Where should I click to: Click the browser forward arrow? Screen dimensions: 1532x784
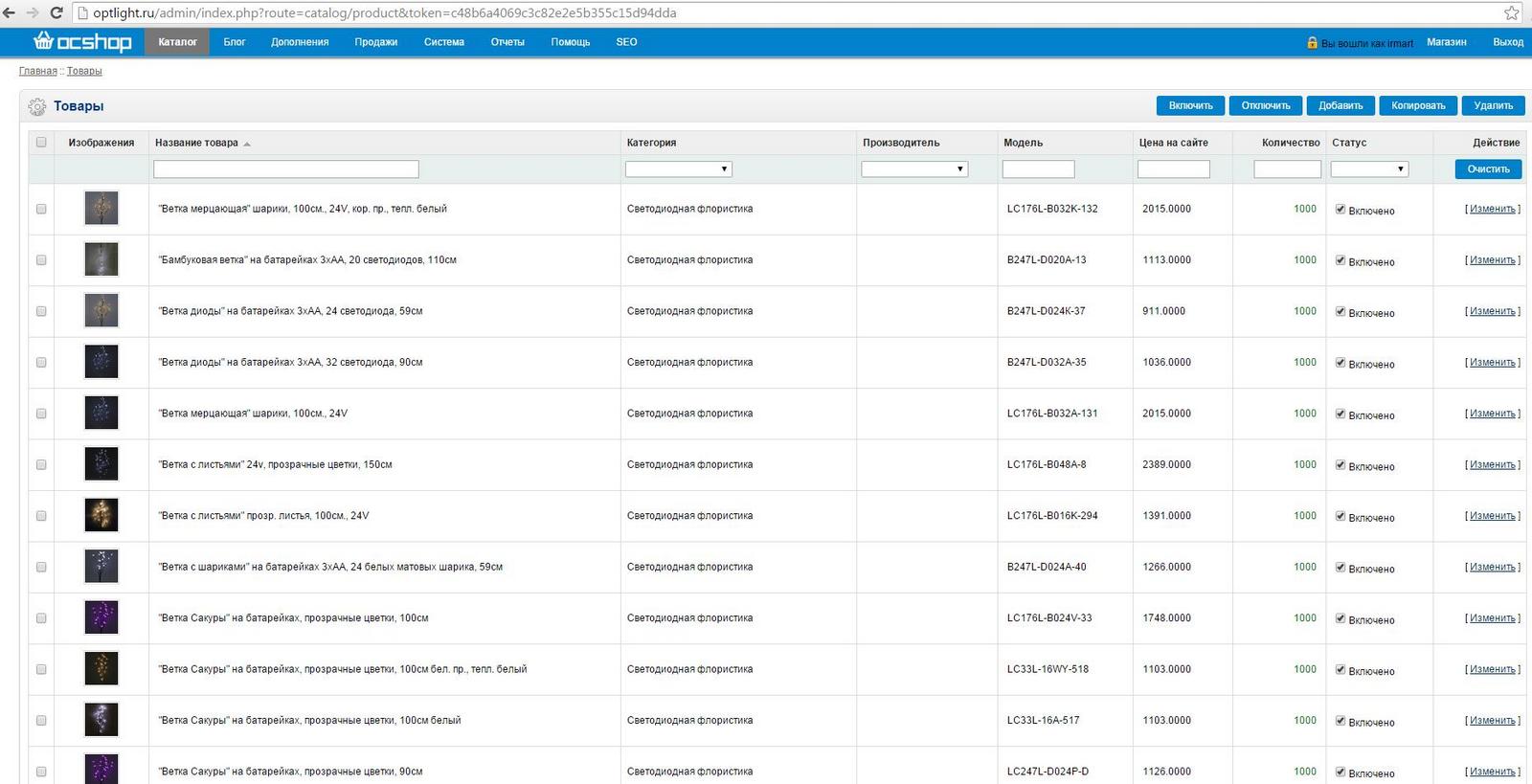[33, 13]
